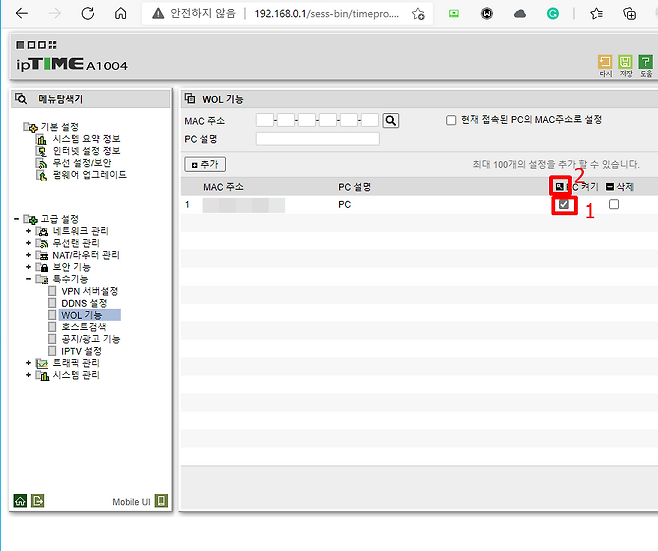Select WOL 기능 menu item
The width and height of the screenshot is (658, 551).
pos(82,315)
